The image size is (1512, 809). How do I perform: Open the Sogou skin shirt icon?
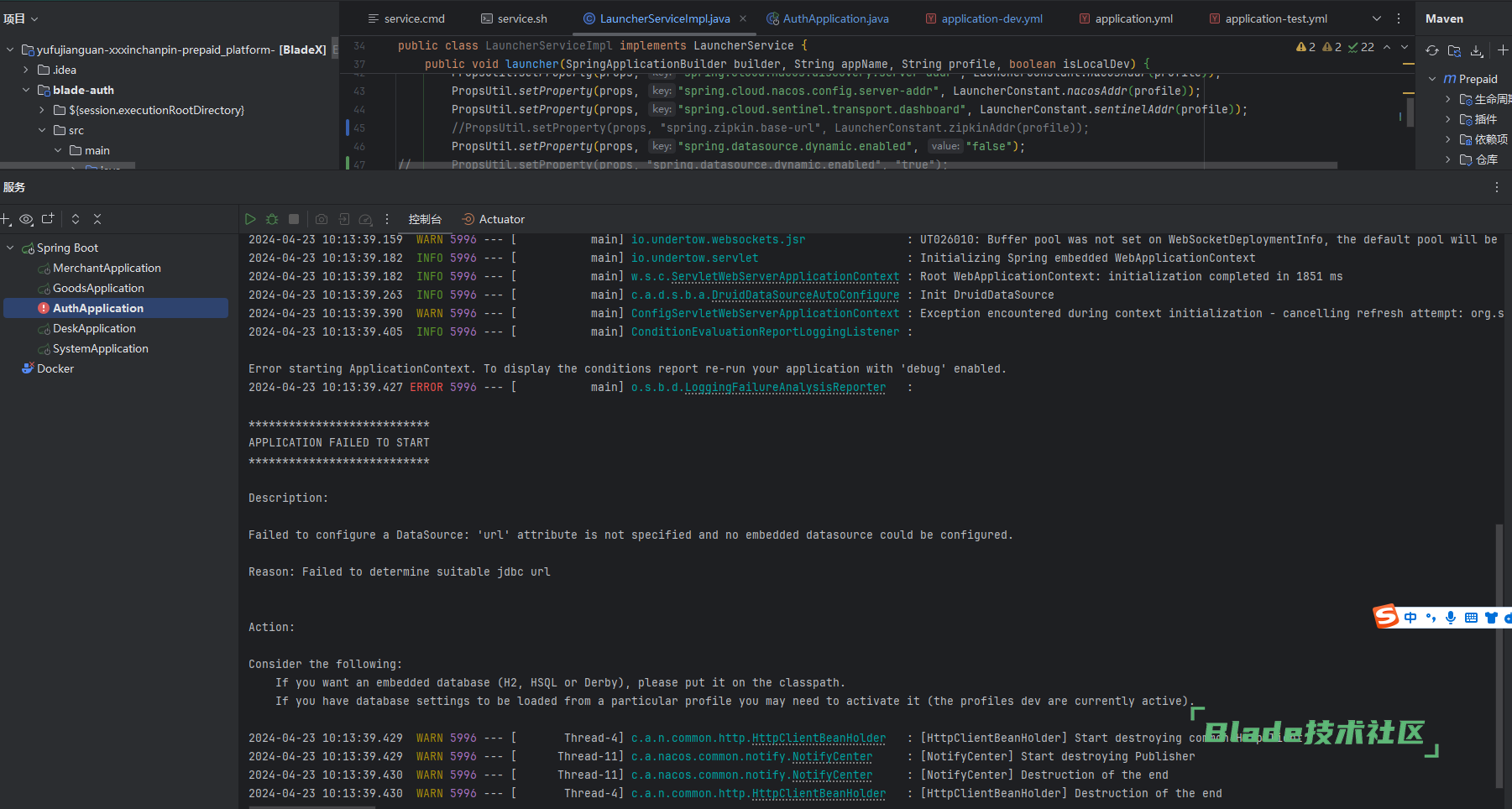tap(1491, 618)
